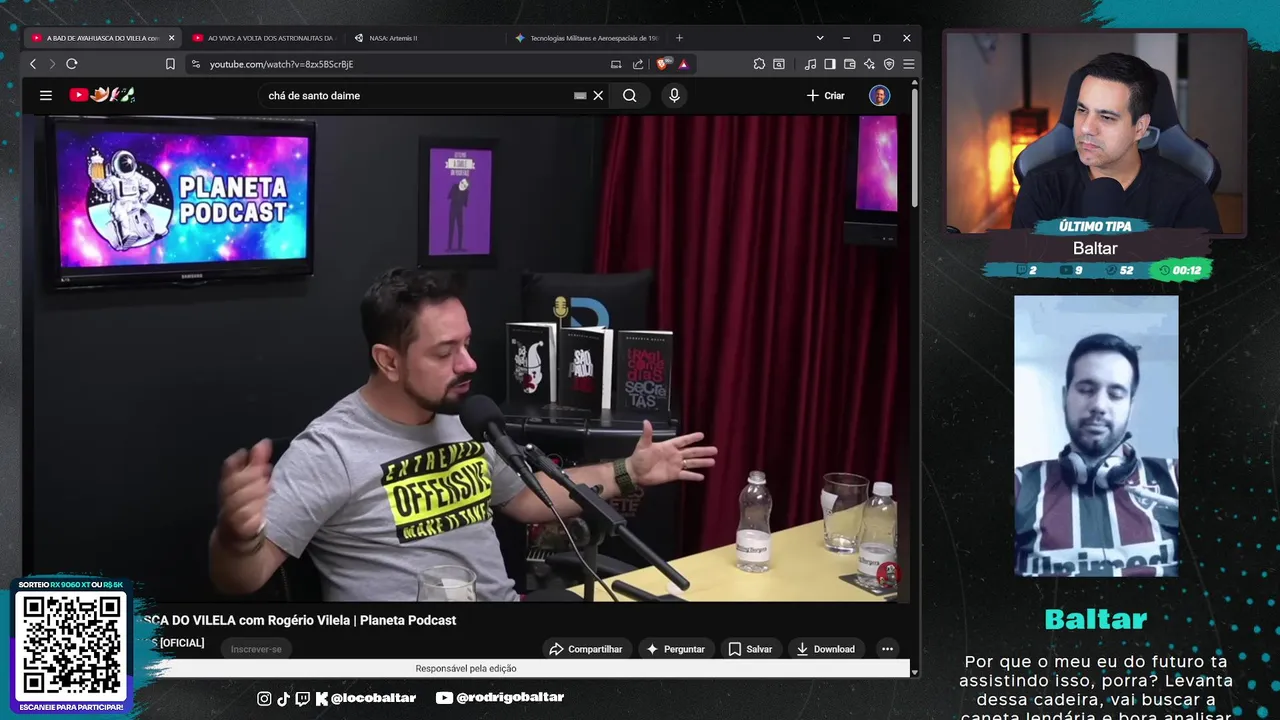The image size is (1280, 720).
Task: Click the browser vertical scrollbar thumb
Action: click(914, 150)
